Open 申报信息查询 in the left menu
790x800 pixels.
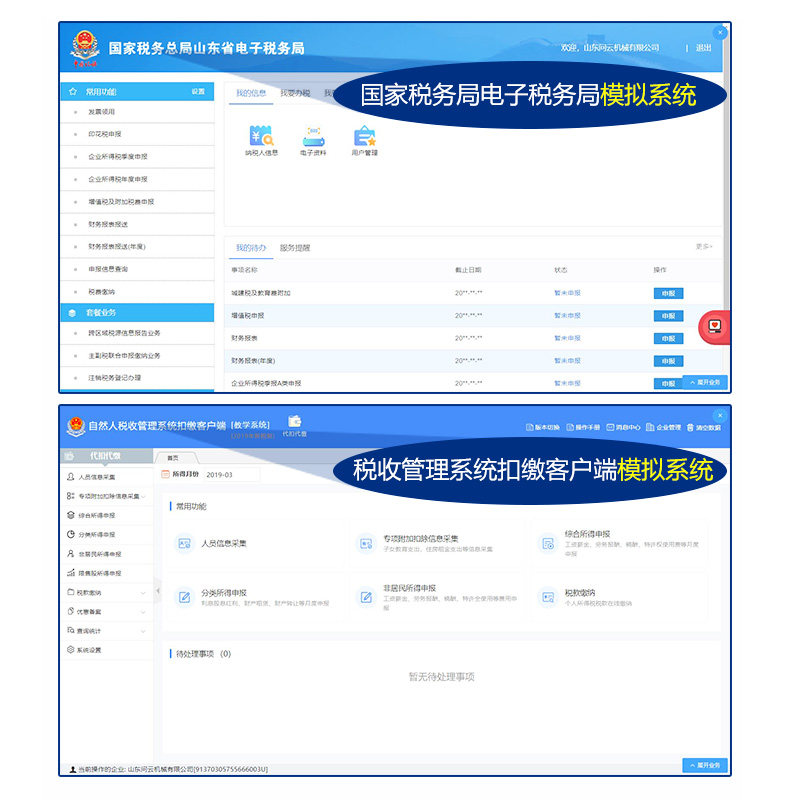point(137,269)
